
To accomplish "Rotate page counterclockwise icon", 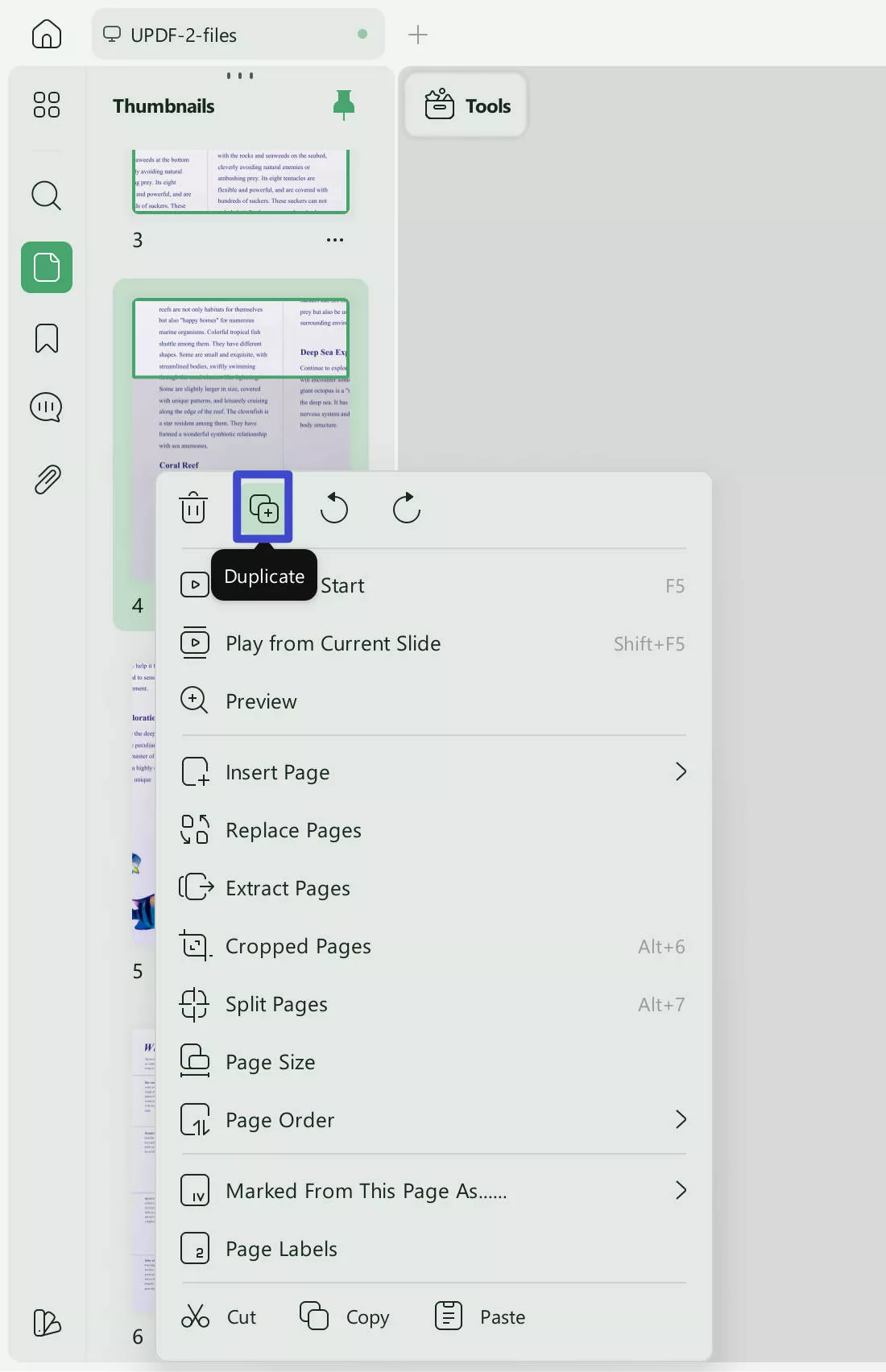I will (x=333, y=508).
